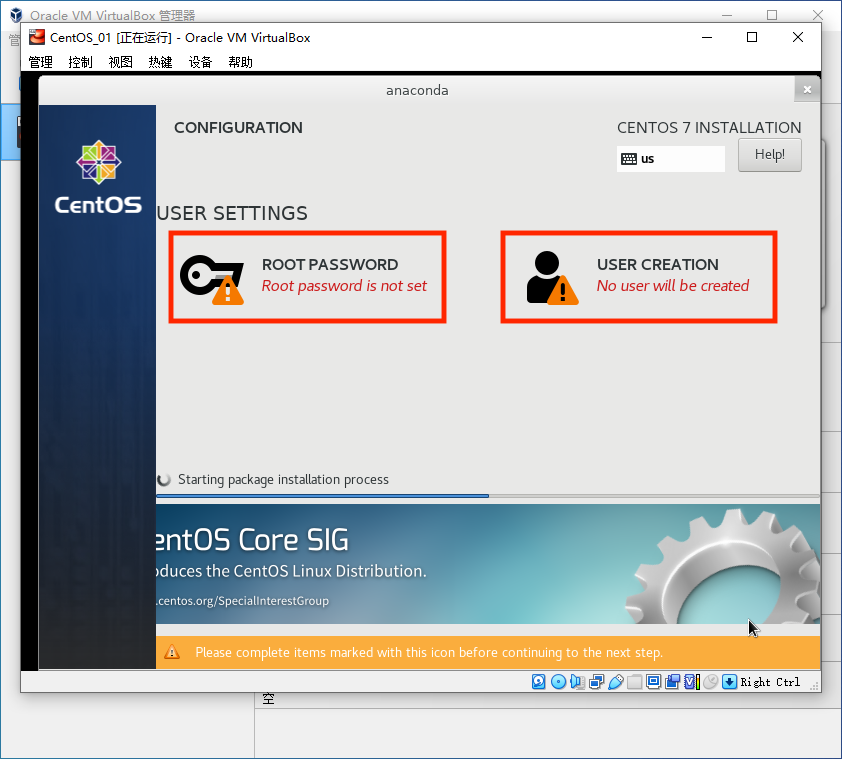Screen dimensions: 842x759
Task: Click the warning triangle in orange bar
Action: (172, 652)
